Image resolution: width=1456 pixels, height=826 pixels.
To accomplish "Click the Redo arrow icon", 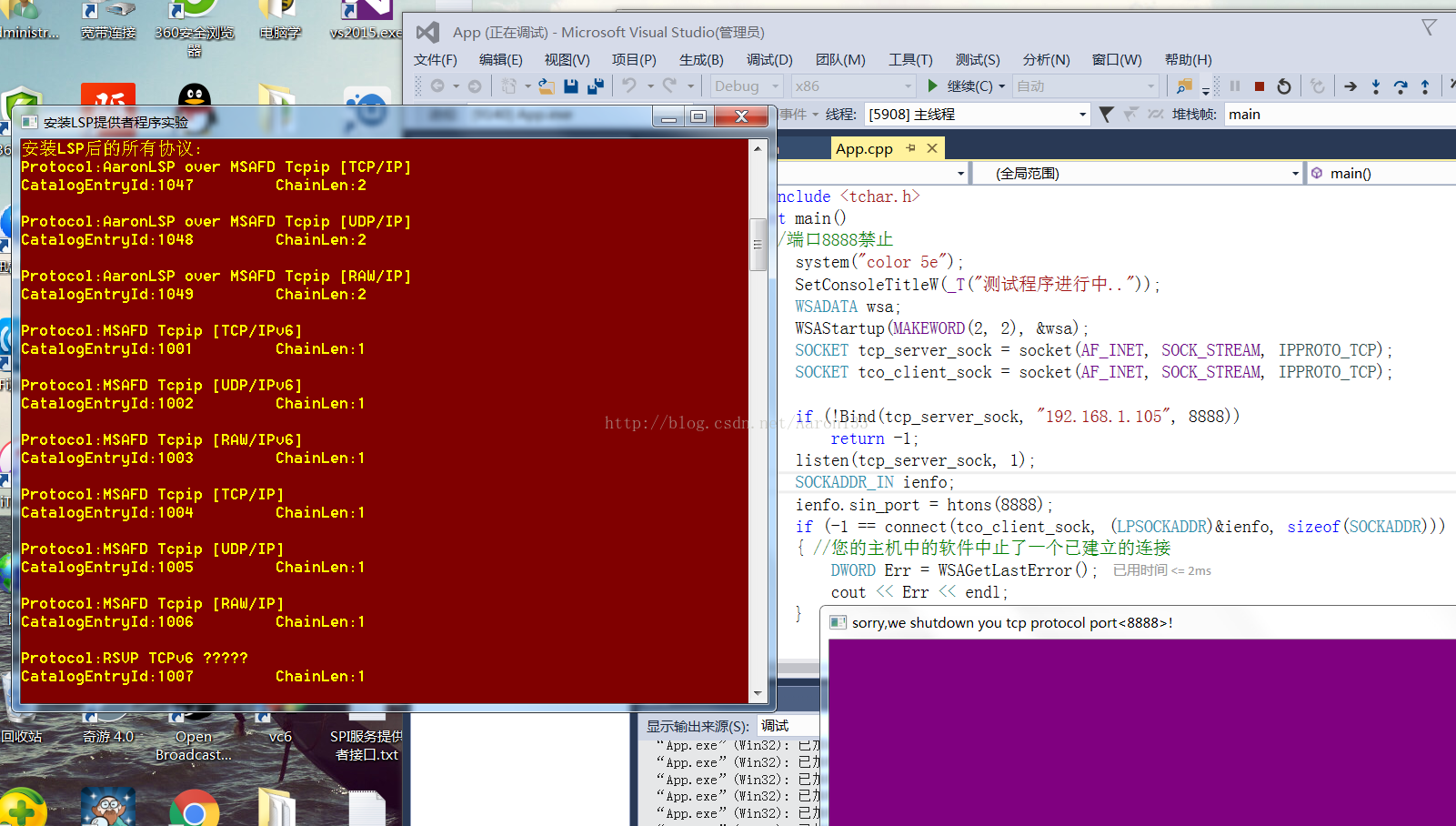I will pyautogui.click(x=669, y=86).
